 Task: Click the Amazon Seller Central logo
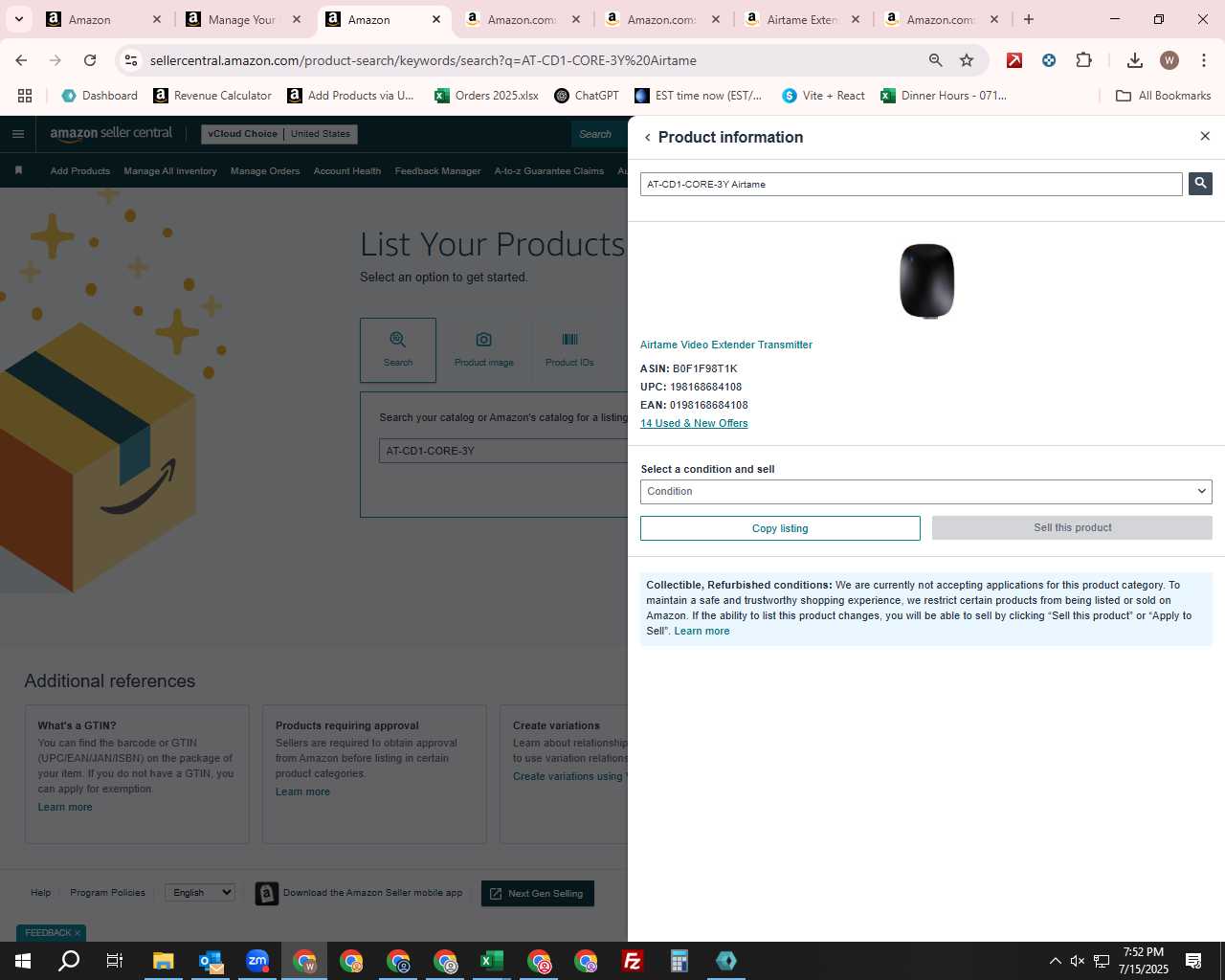(x=111, y=134)
